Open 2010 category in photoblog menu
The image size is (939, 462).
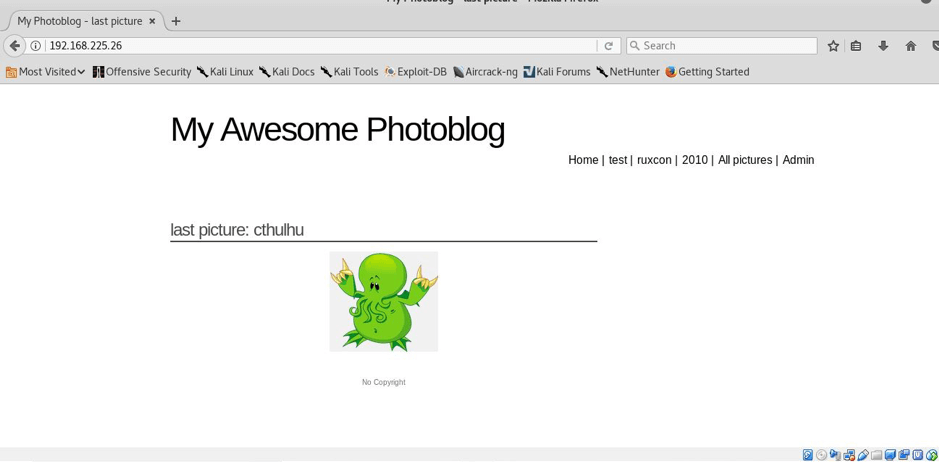coord(695,160)
